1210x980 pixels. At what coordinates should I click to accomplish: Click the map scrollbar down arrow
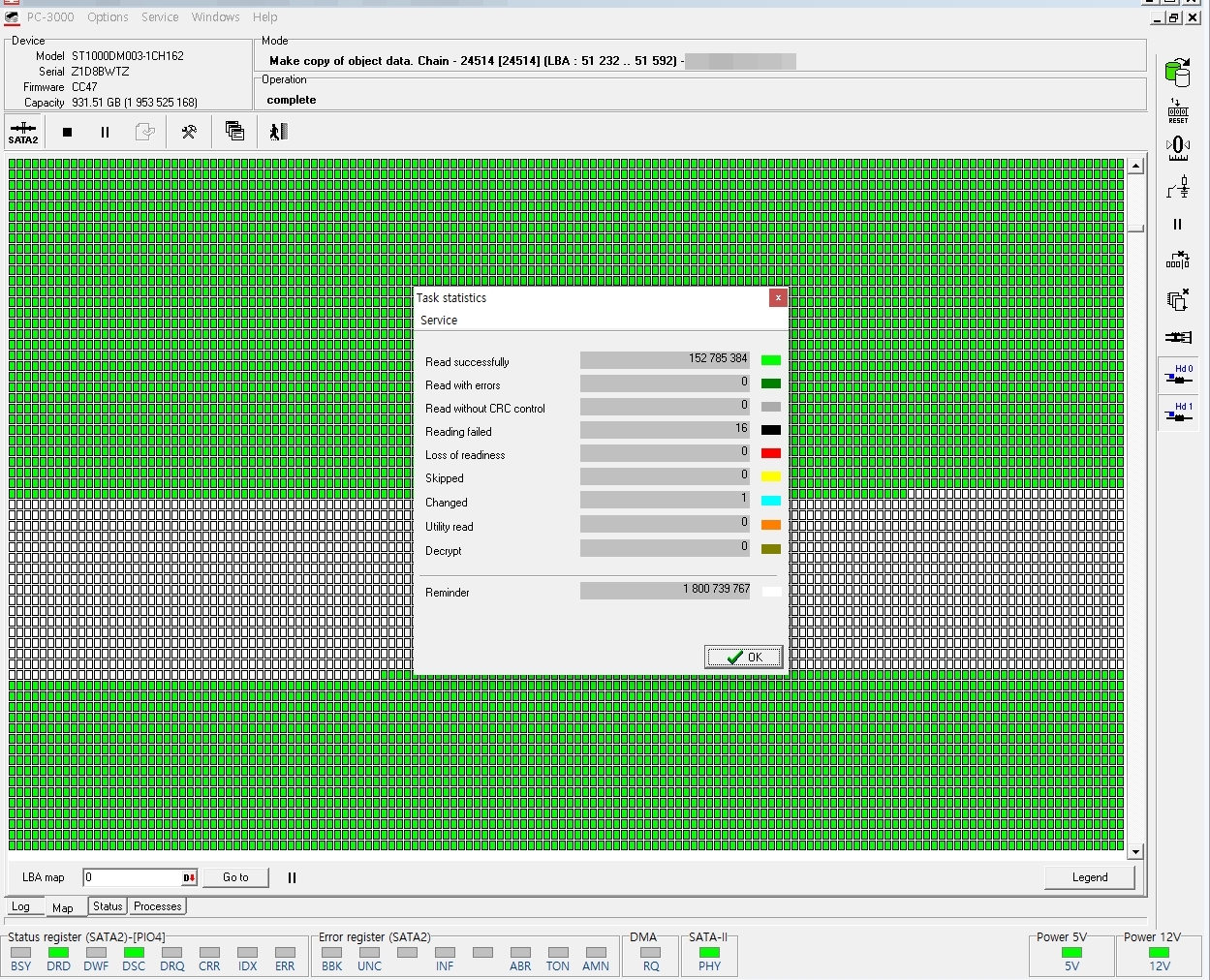pyautogui.click(x=1135, y=851)
